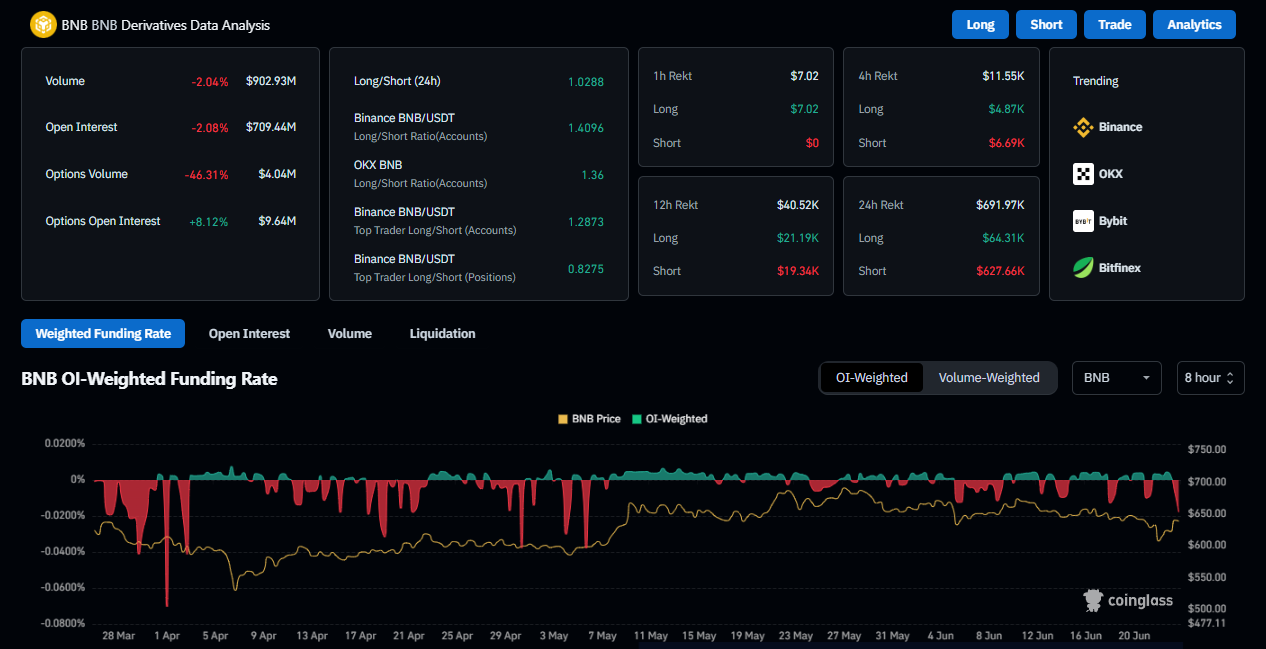Click Options Open Interest change +8.12%
This screenshot has height=649, width=1266.
coord(208,221)
